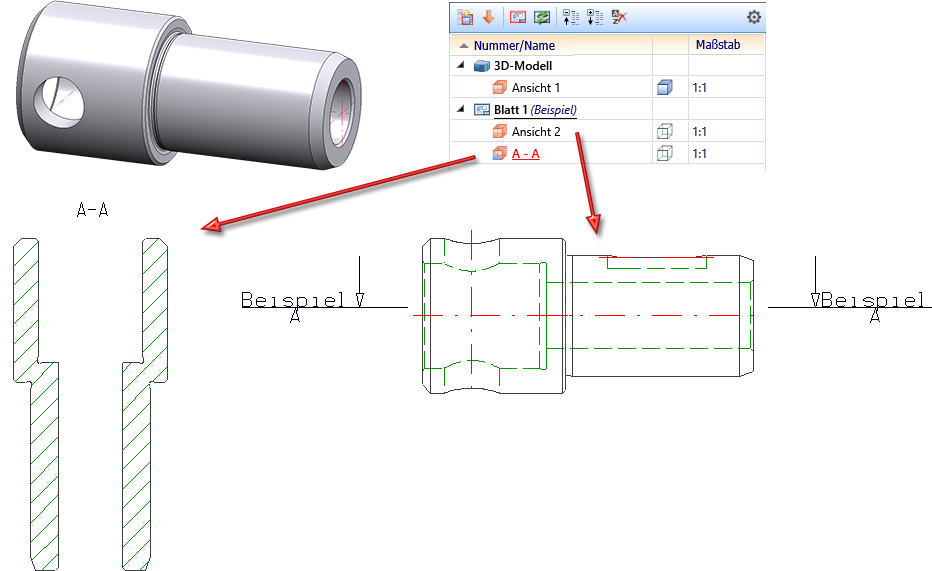Expand all tree entries with down-arrow icon
The width and height of the screenshot is (932, 571).
(x=596, y=17)
